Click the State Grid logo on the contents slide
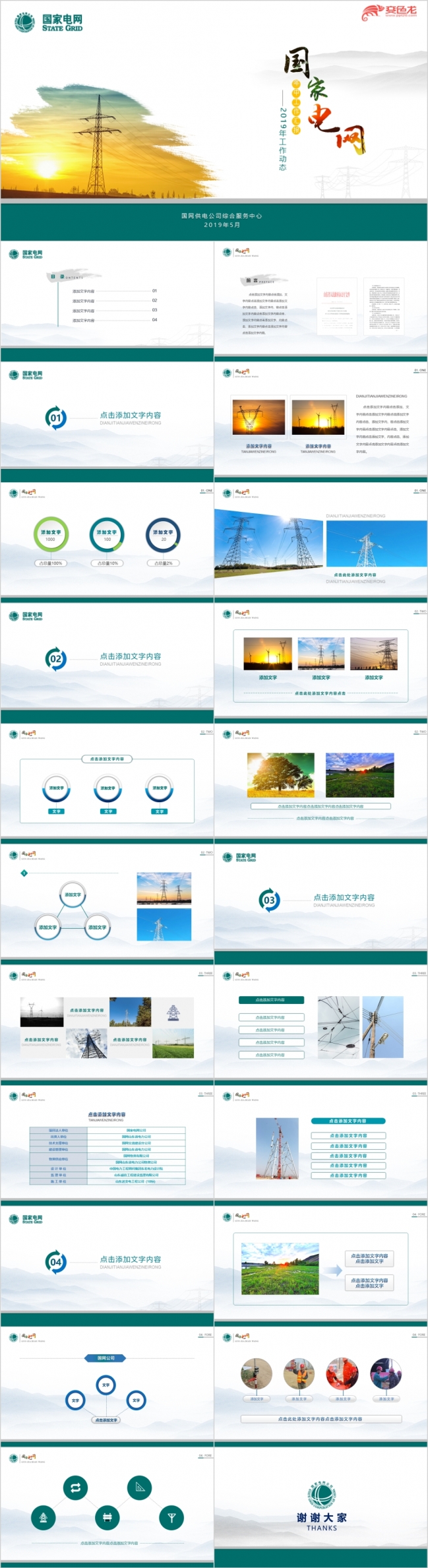Screen dimensions: 428x1568 pyautogui.click(x=26, y=254)
